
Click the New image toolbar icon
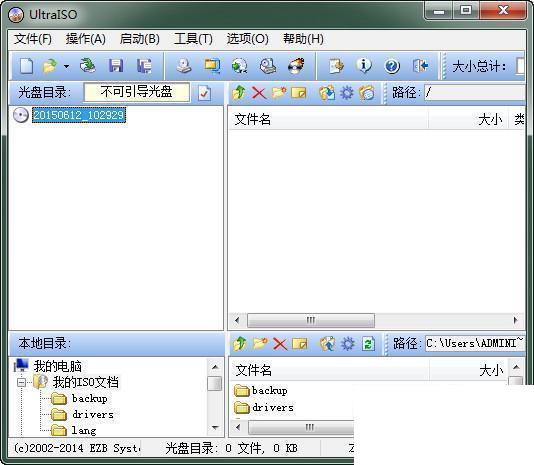(x=26, y=66)
